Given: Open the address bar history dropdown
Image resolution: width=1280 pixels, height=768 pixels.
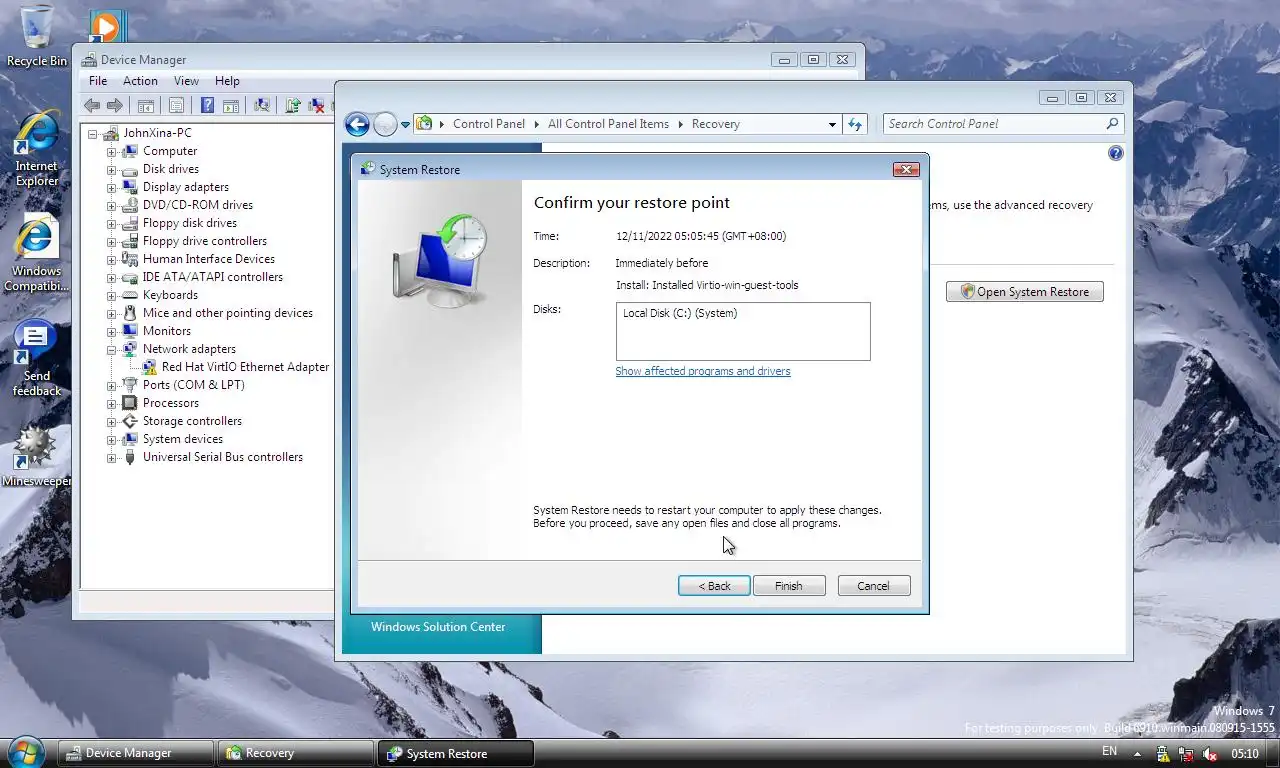Looking at the screenshot, I should (832, 124).
